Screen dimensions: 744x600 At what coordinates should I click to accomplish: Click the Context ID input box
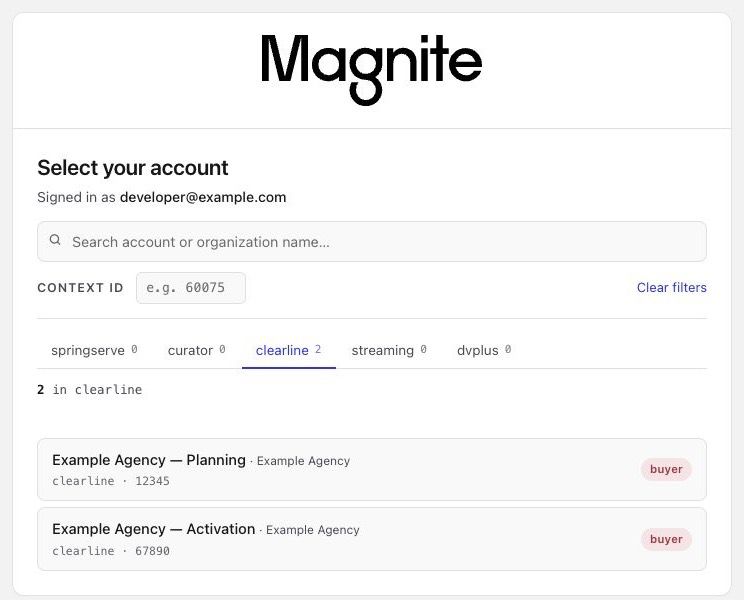pyautogui.click(x=191, y=287)
